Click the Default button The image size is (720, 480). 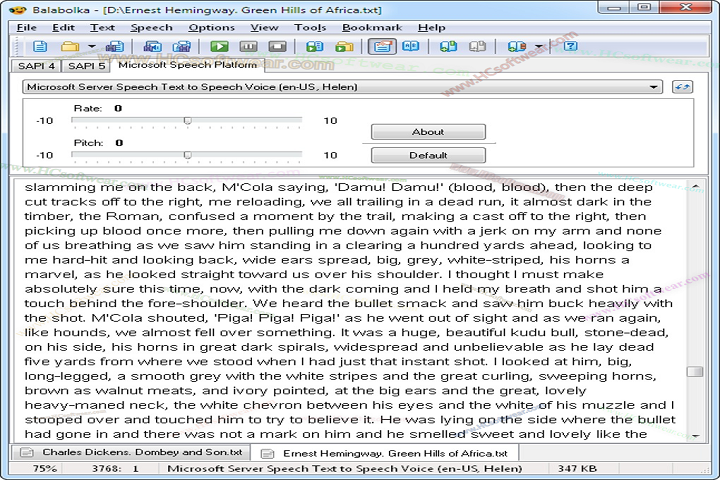(x=428, y=155)
